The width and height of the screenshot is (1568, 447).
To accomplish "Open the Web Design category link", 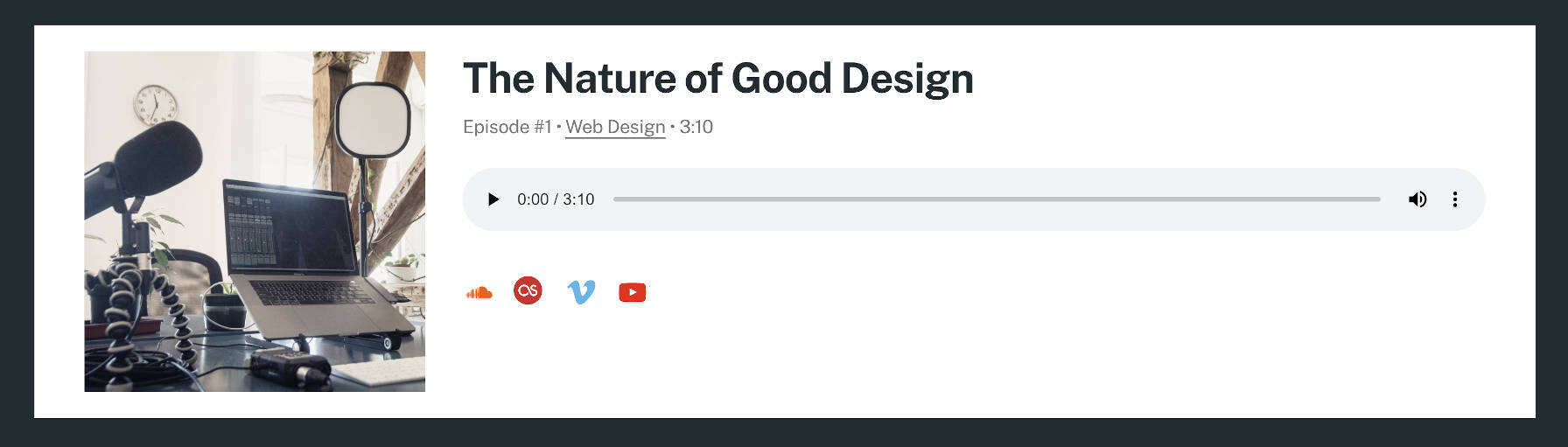I will 615,127.
